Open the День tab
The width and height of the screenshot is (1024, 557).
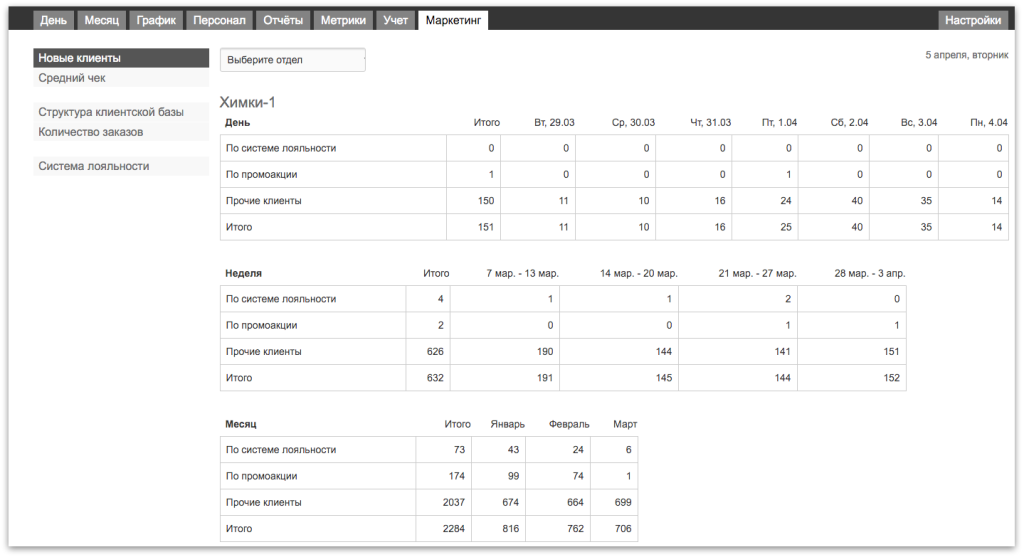54,20
